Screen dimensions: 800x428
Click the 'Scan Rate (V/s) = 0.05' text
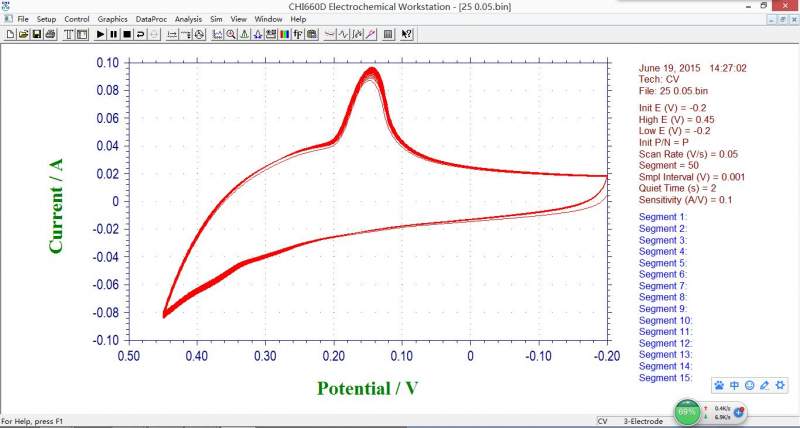[x=688, y=154]
